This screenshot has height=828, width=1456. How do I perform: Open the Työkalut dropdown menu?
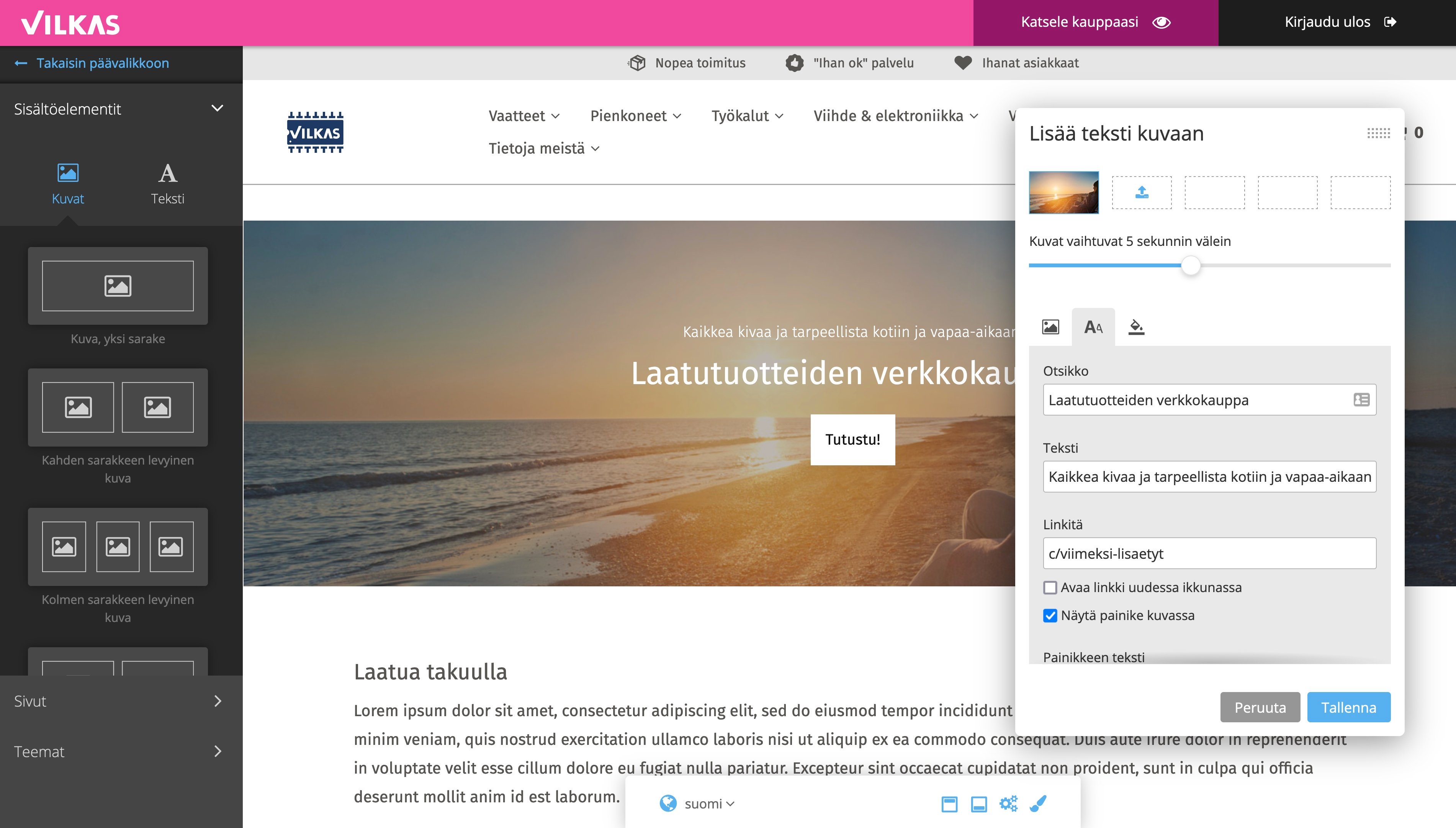coord(747,116)
